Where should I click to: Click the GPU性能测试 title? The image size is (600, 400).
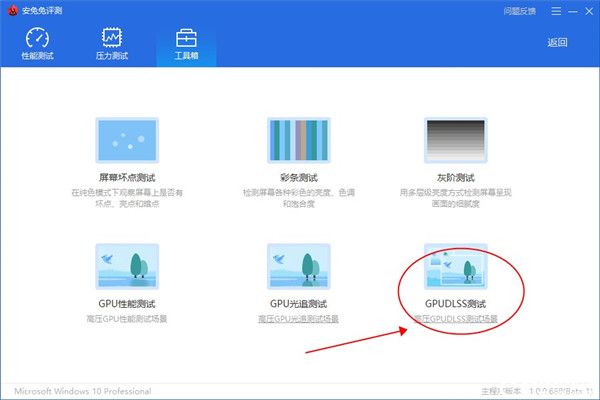127,304
